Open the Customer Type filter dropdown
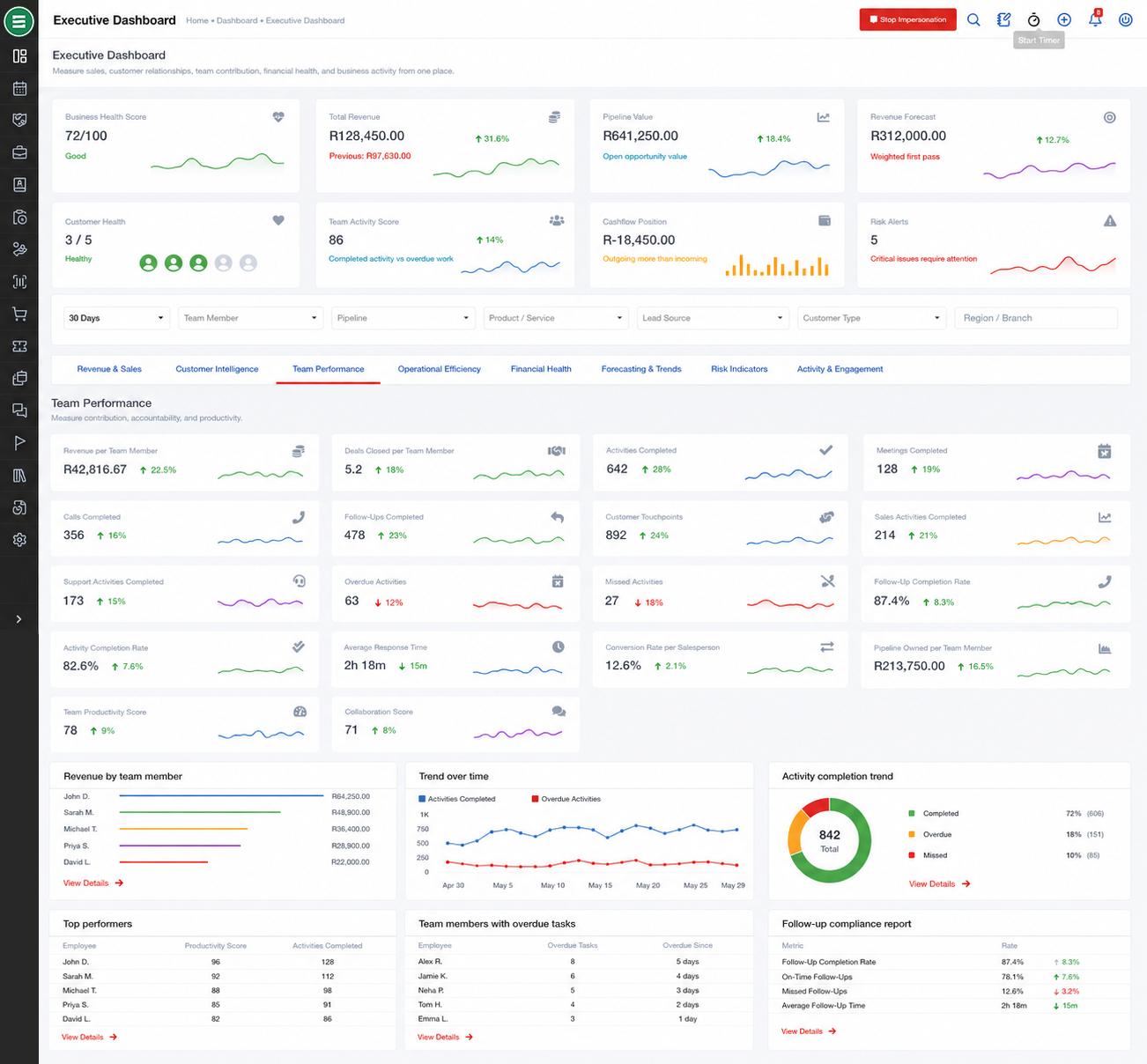This screenshot has height=1064, width=1147. point(871,318)
